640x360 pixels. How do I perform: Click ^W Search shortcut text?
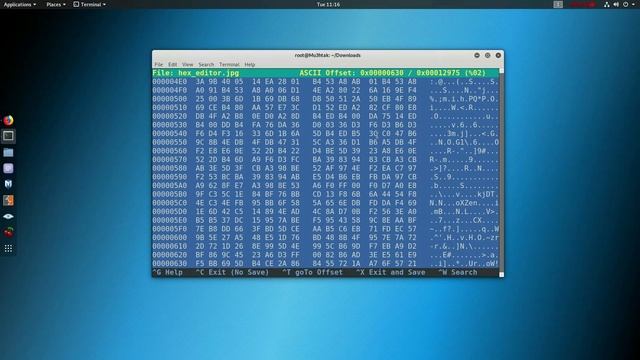pyautogui.click(x=458, y=272)
